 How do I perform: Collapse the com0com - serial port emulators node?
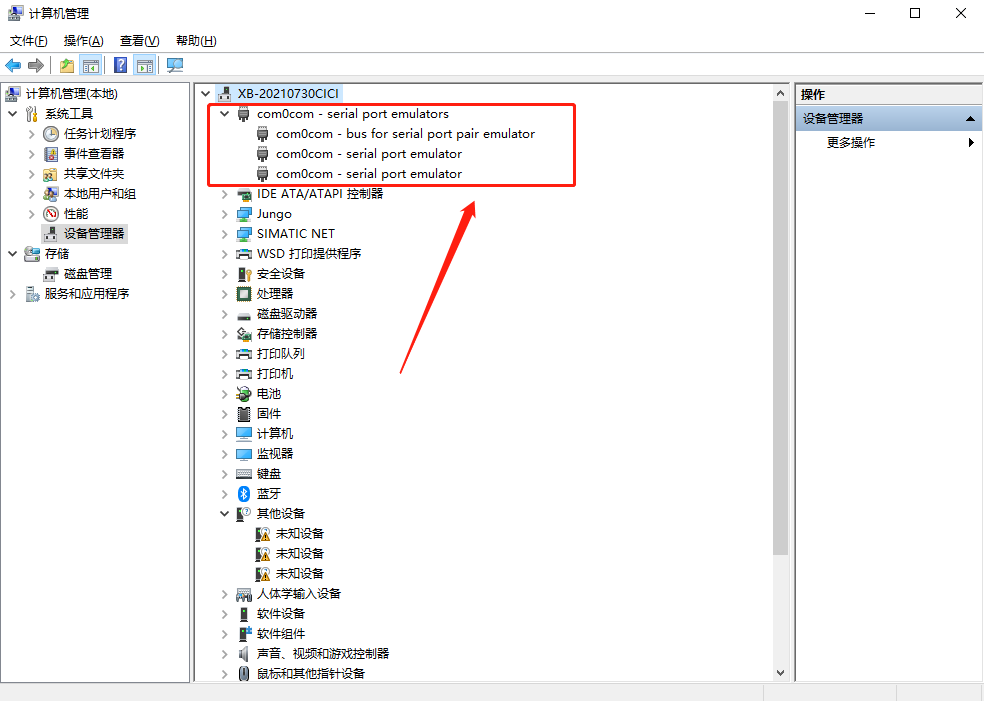[224, 114]
